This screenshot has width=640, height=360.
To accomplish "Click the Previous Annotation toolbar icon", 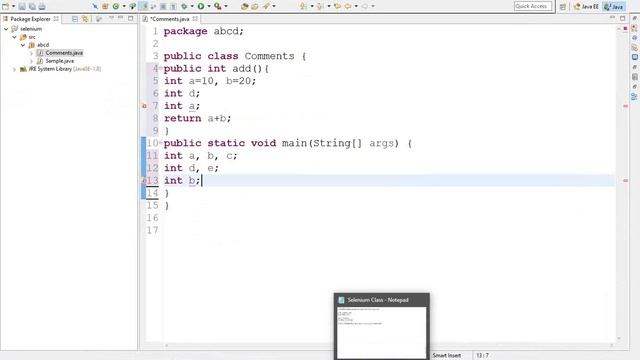I will coord(320,6).
